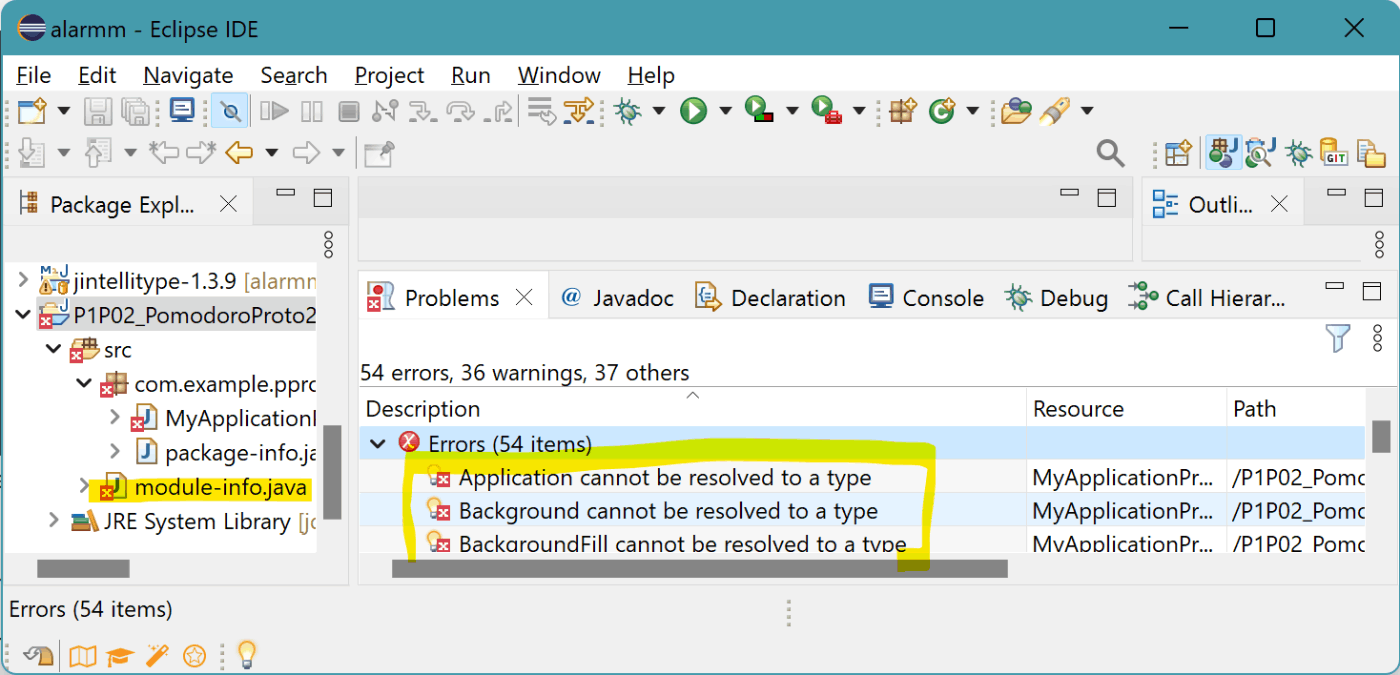The width and height of the screenshot is (1400, 675).
Task: Click the New Java Package icon
Action: [903, 110]
